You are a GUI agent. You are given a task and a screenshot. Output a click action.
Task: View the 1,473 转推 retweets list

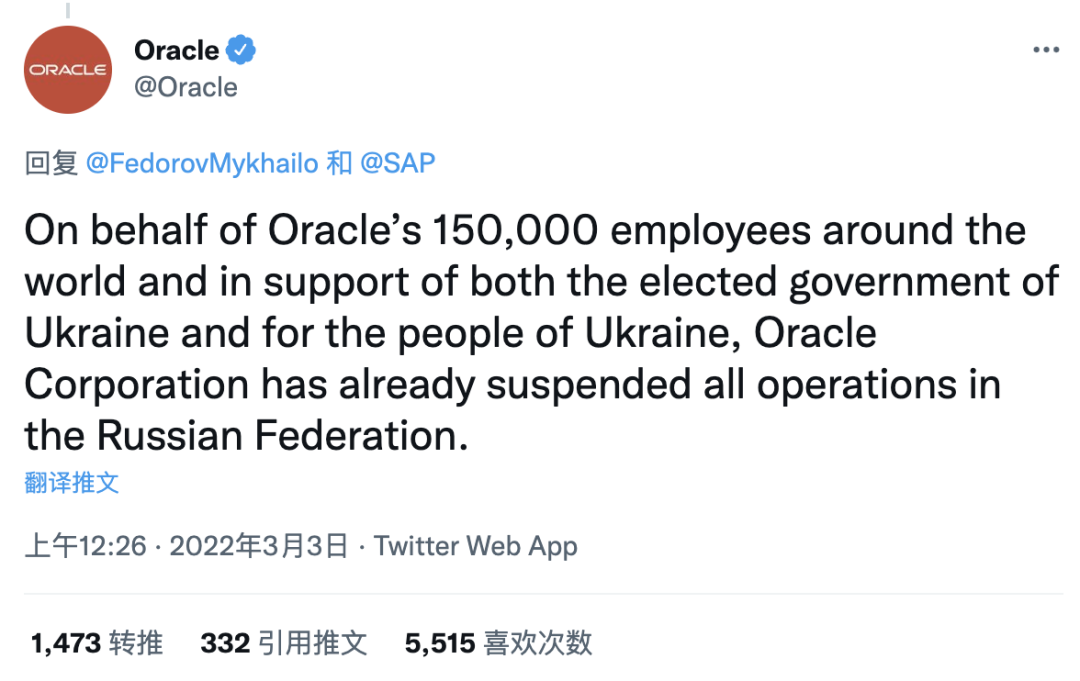point(96,643)
